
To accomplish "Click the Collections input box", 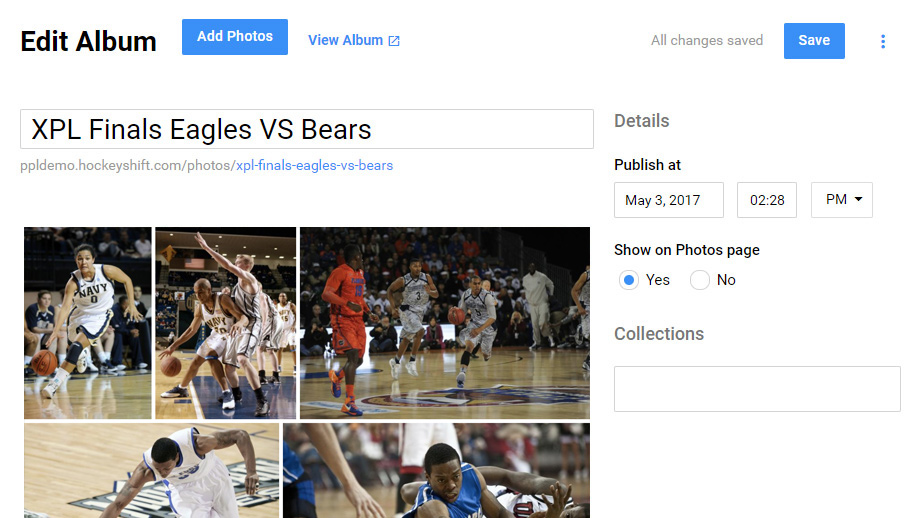I will (757, 389).
